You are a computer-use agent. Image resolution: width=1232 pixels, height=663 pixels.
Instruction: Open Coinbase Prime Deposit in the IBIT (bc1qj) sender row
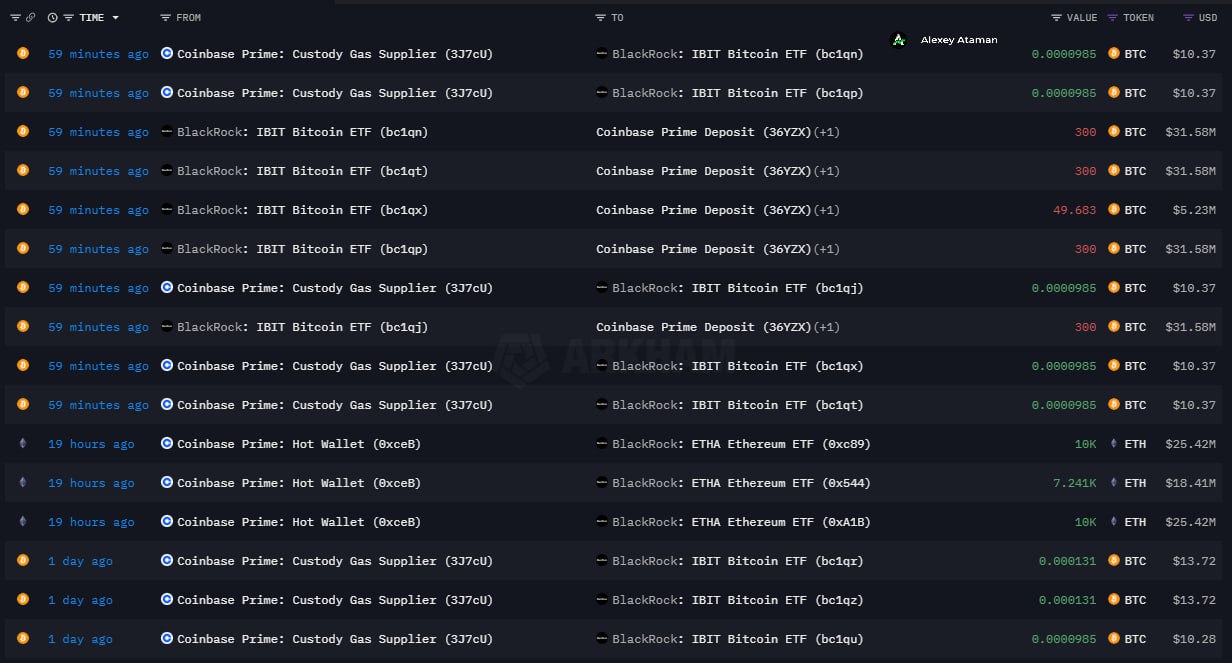point(704,327)
